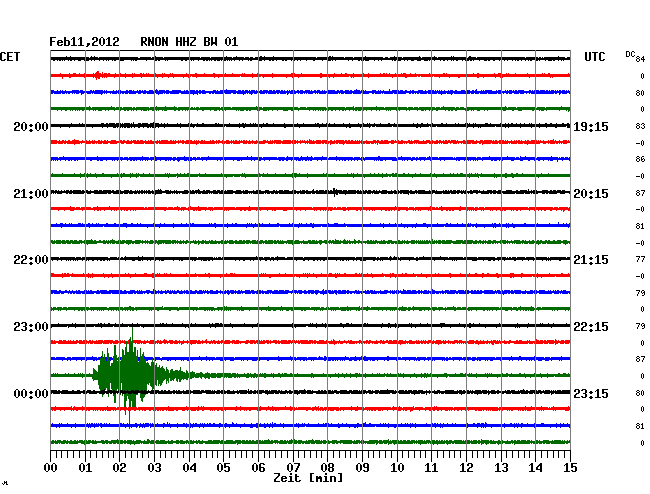Click the 05 minute axis tick label
This screenshot has height=494, width=650.
(223, 467)
